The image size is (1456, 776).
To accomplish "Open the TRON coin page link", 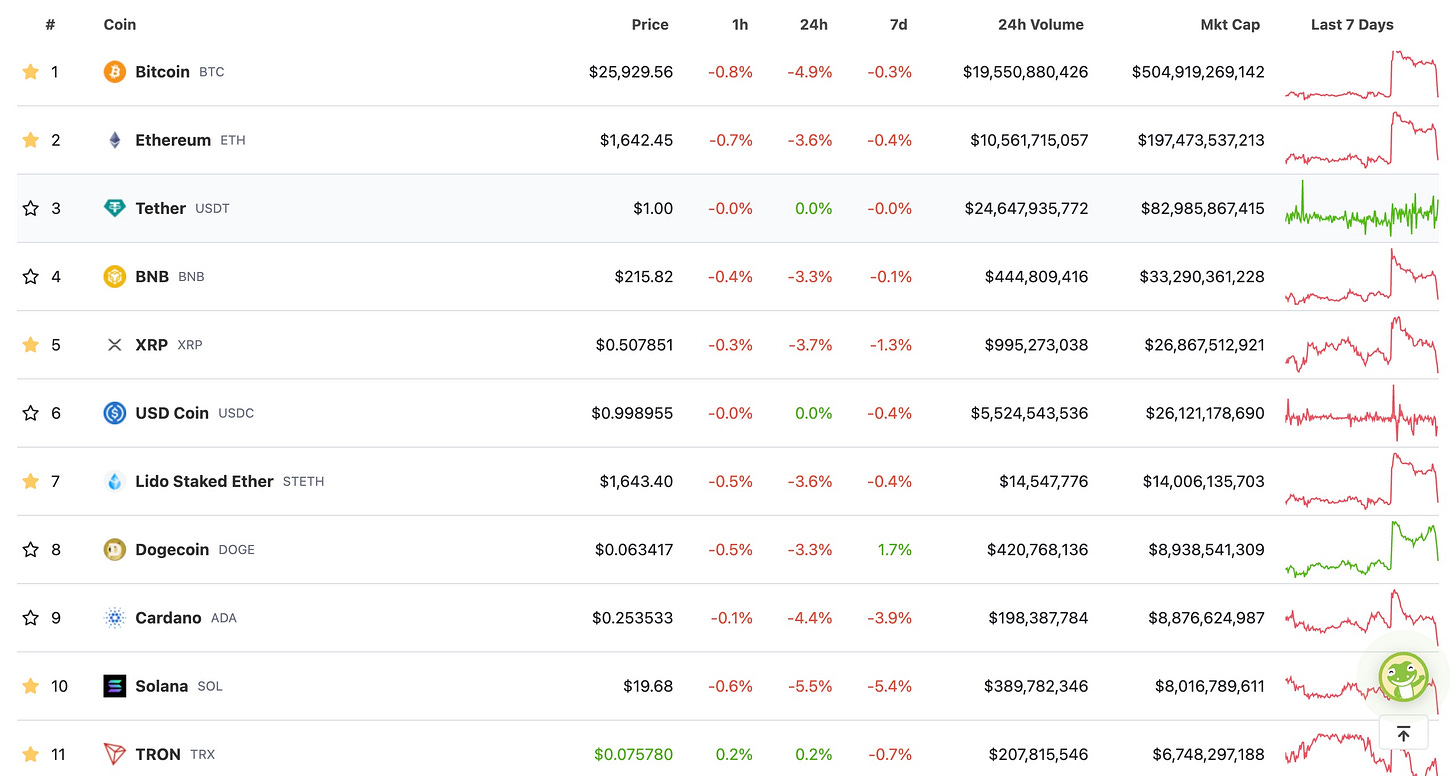I will pos(158,754).
